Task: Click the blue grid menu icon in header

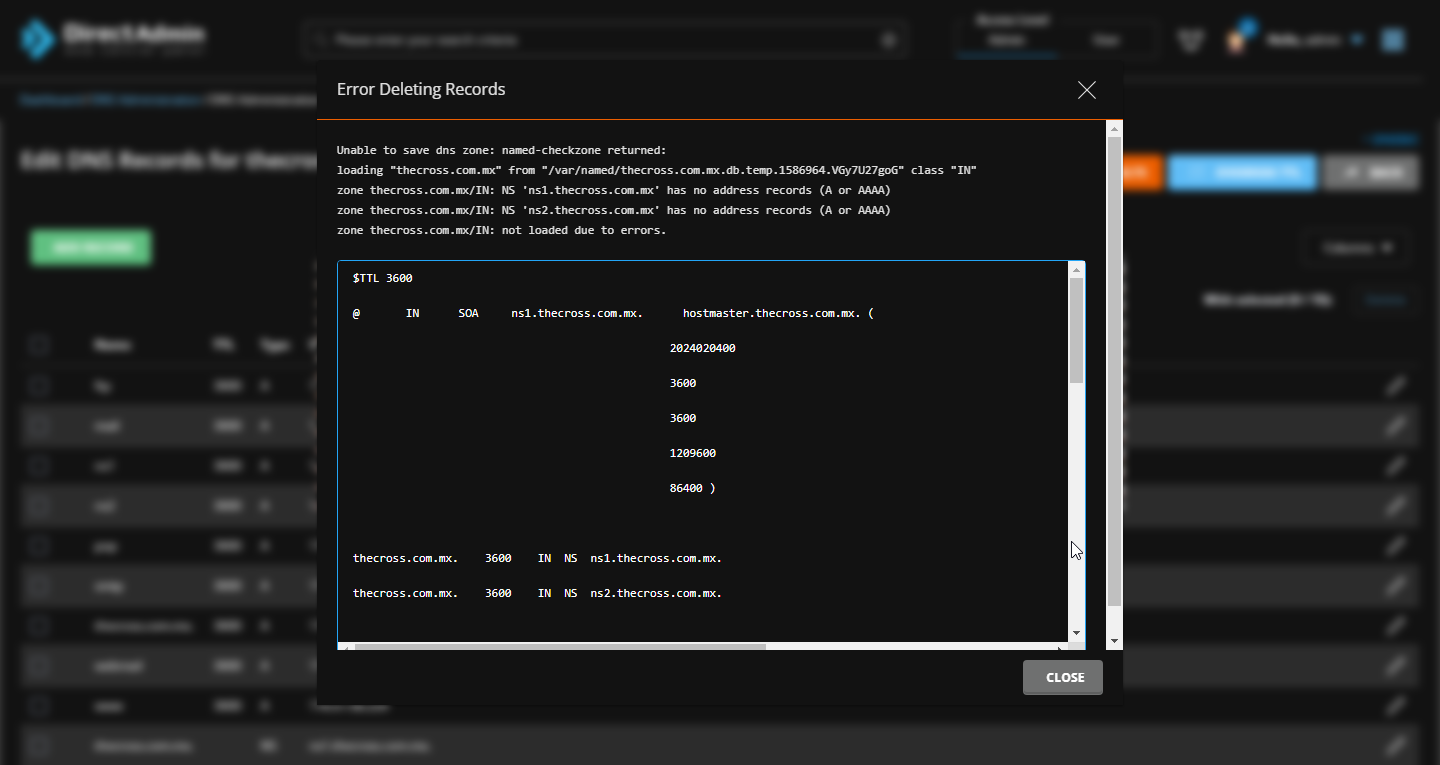Action: coord(1393,40)
